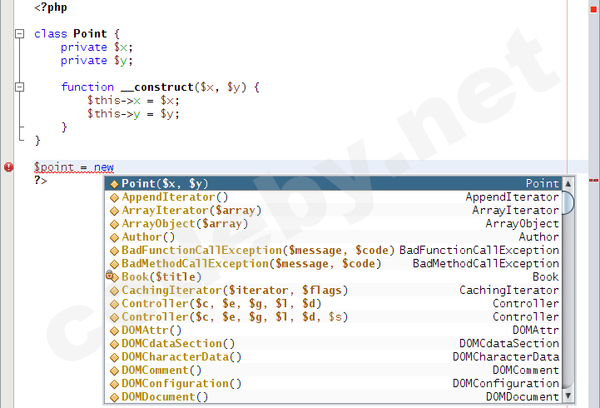Click the diamond icon beside Point($x, $y)

tap(114, 184)
